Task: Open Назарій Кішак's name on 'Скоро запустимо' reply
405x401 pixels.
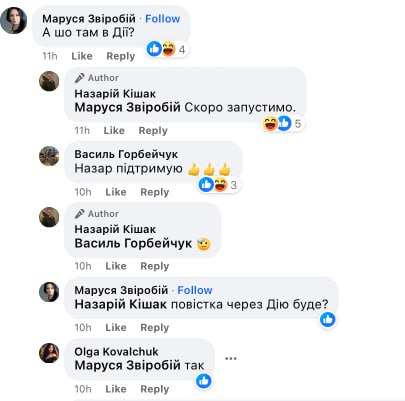Action: pos(115,94)
